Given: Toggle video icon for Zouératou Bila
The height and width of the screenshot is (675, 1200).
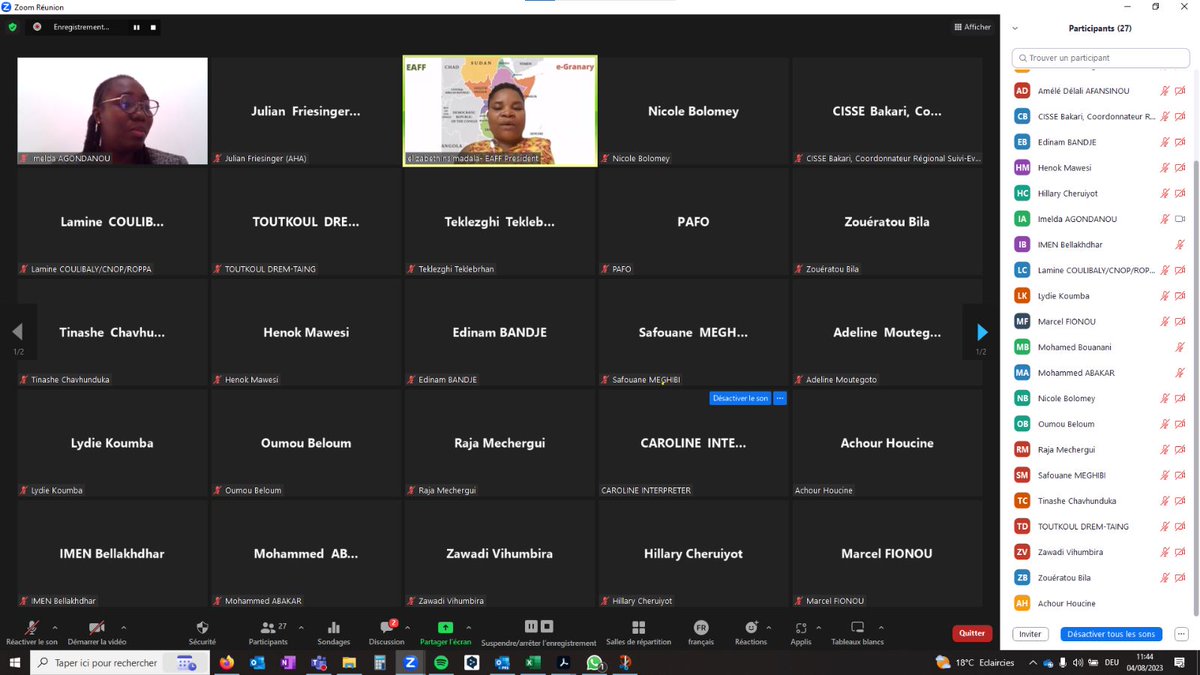Looking at the screenshot, I should tap(1180, 577).
